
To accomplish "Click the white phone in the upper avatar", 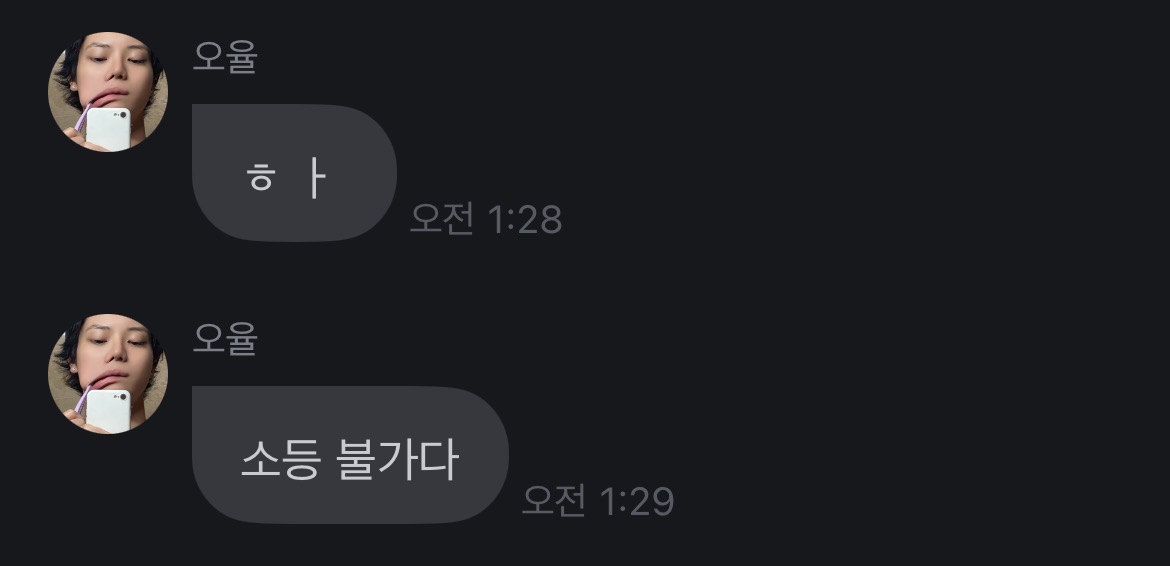I will pyautogui.click(x=109, y=130).
